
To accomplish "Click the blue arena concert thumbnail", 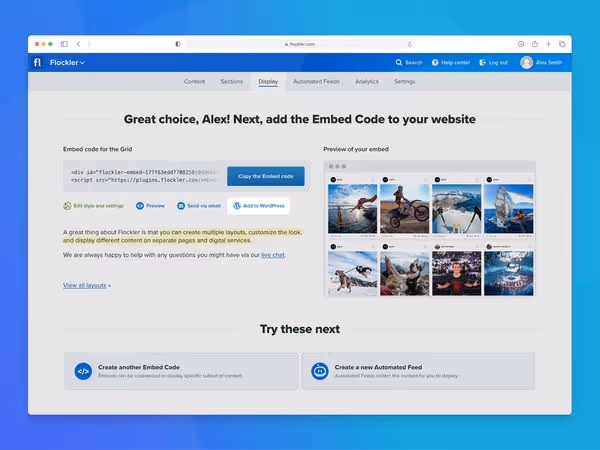I will 509,273.
